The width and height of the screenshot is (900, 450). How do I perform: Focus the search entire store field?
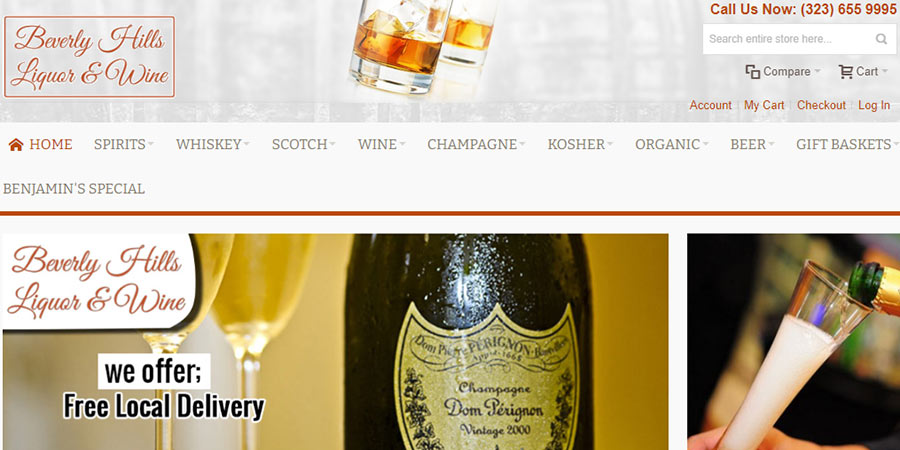788,39
